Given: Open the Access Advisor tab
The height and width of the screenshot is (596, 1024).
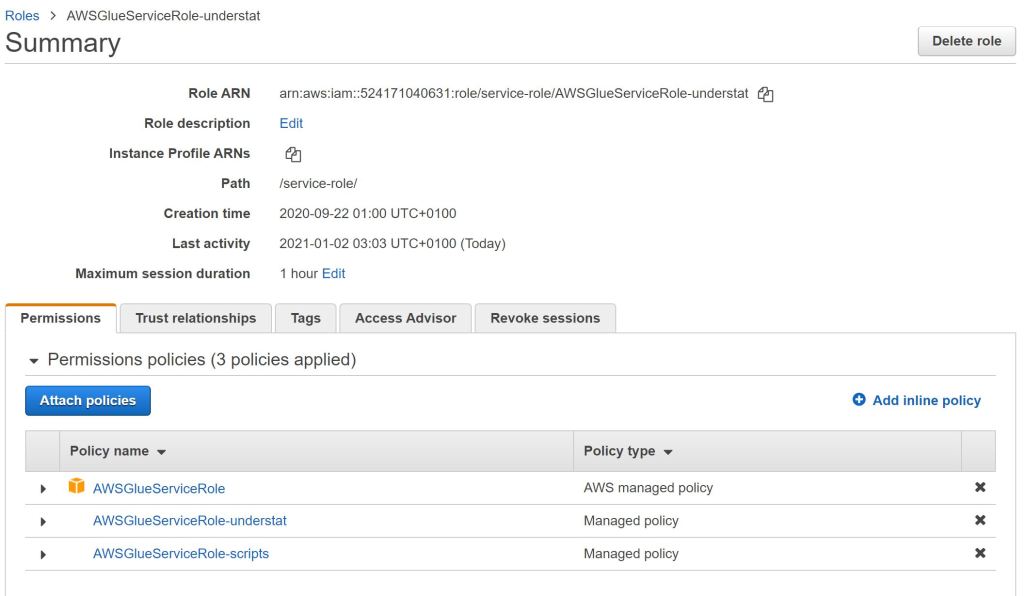Looking at the screenshot, I should point(405,318).
